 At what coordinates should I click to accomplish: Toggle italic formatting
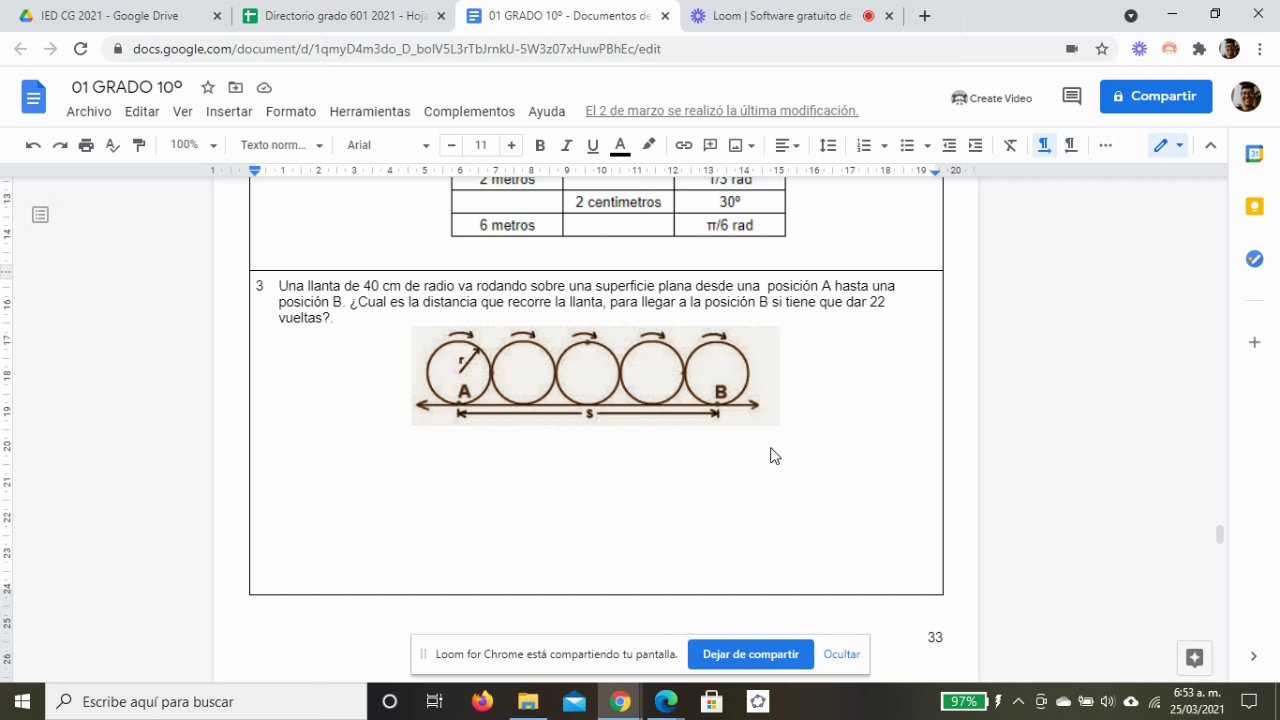pos(566,145)
